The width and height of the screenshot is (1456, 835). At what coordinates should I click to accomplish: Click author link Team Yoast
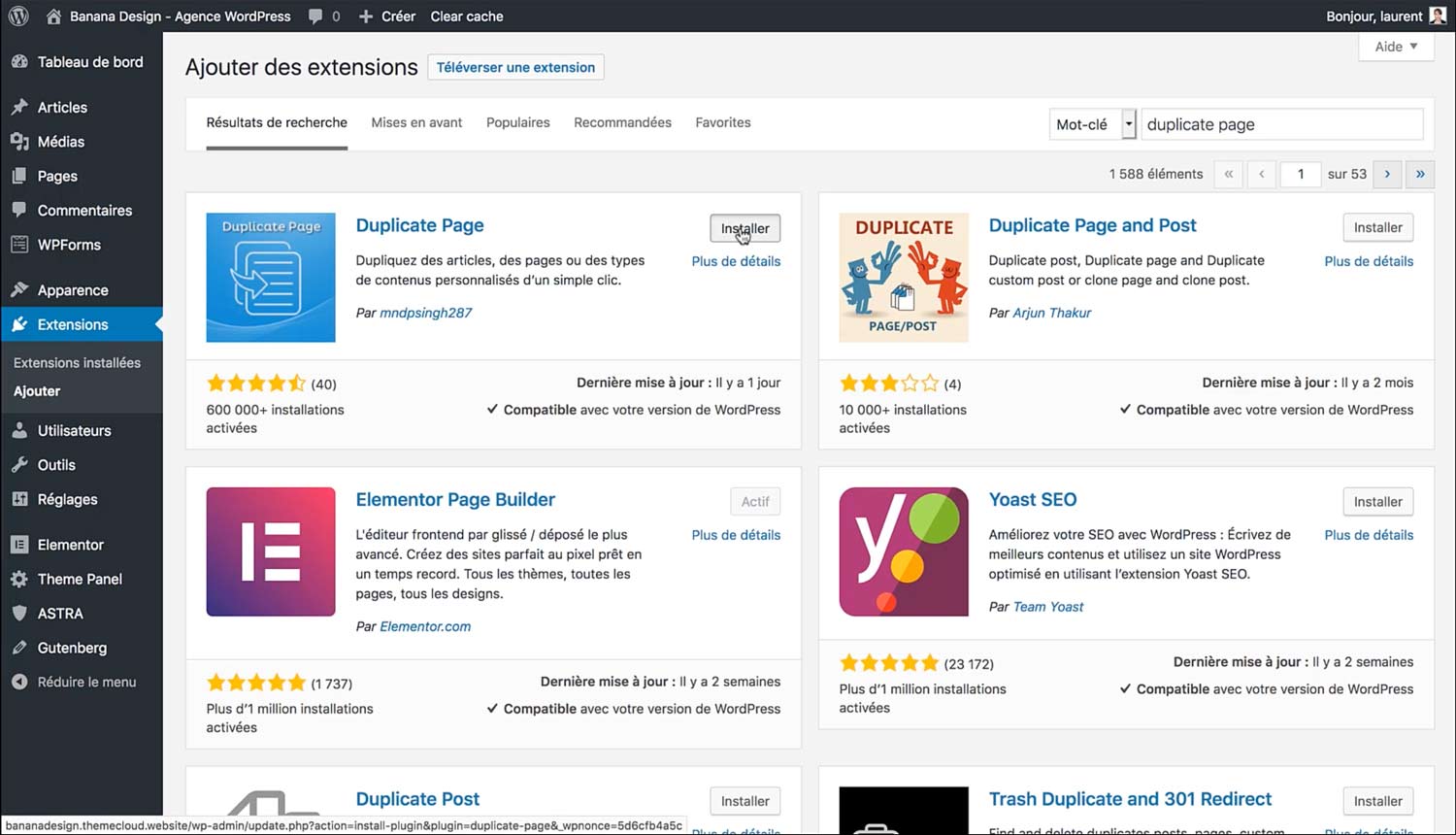pyautogui.click(x=1048, y=607)
